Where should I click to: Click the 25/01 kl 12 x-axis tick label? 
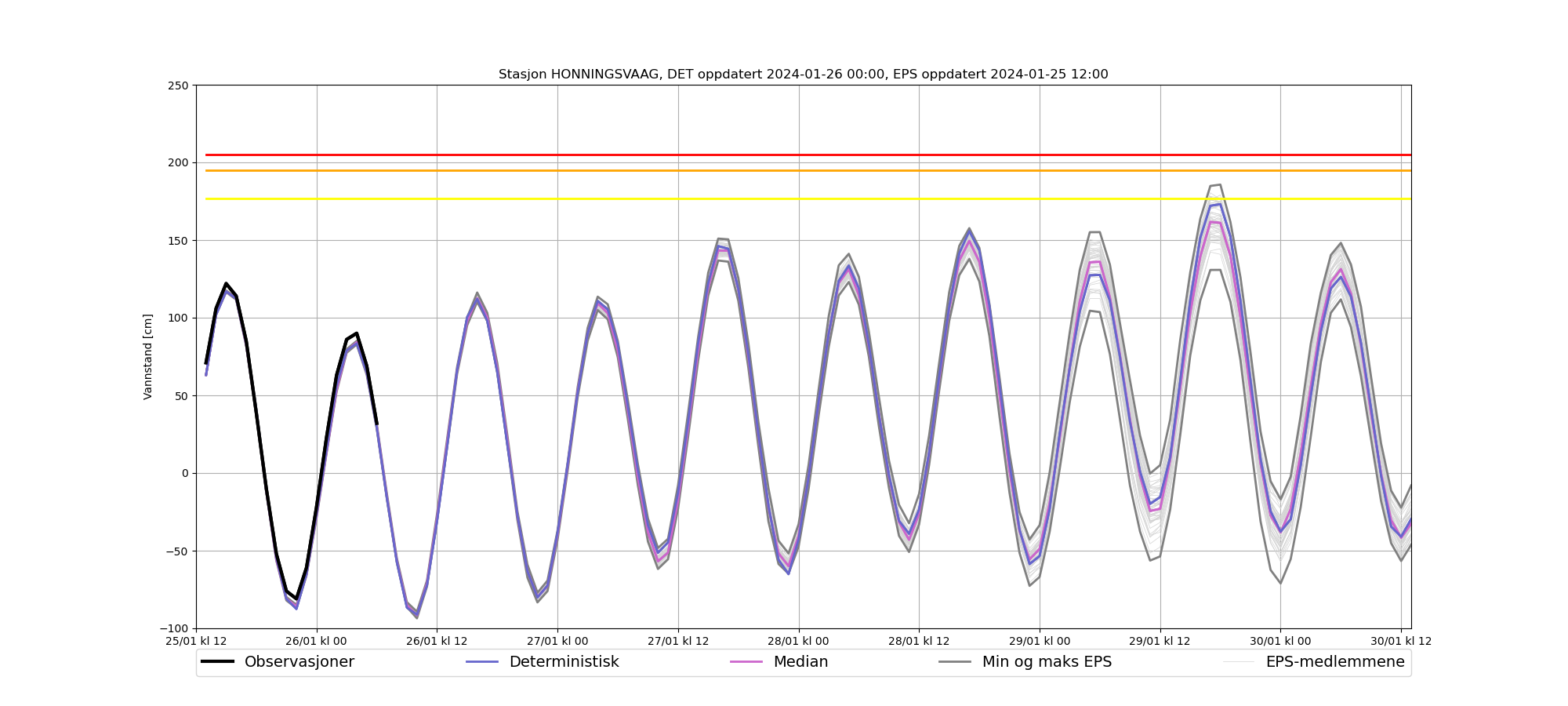pos(196,642)
